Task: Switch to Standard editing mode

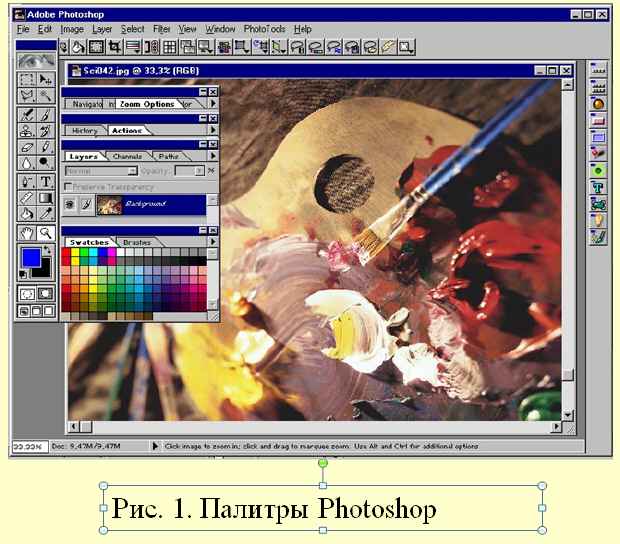Action: pyautogui.click(x=27, y=294)
